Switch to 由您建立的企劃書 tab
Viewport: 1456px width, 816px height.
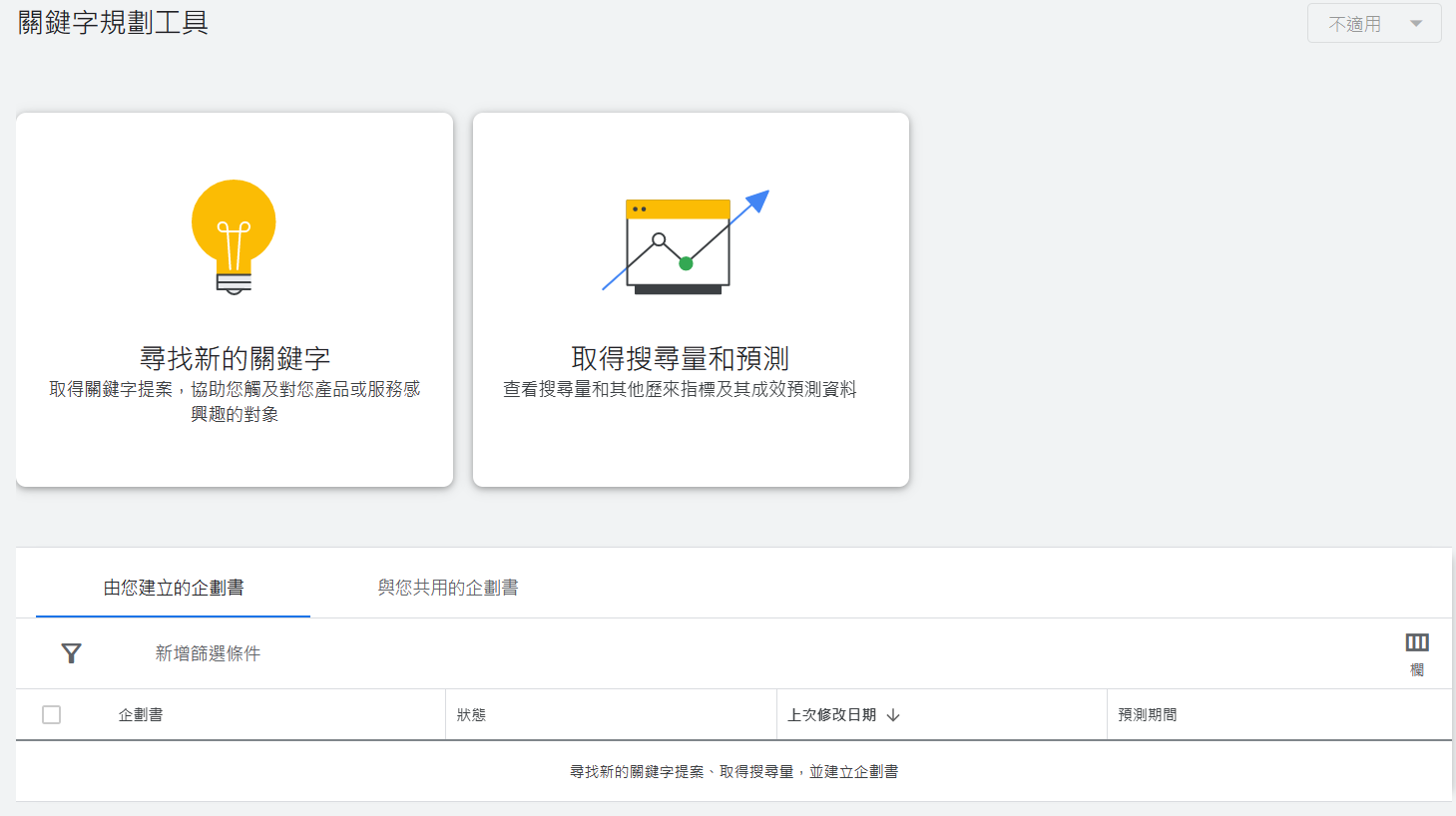(174, 589)
